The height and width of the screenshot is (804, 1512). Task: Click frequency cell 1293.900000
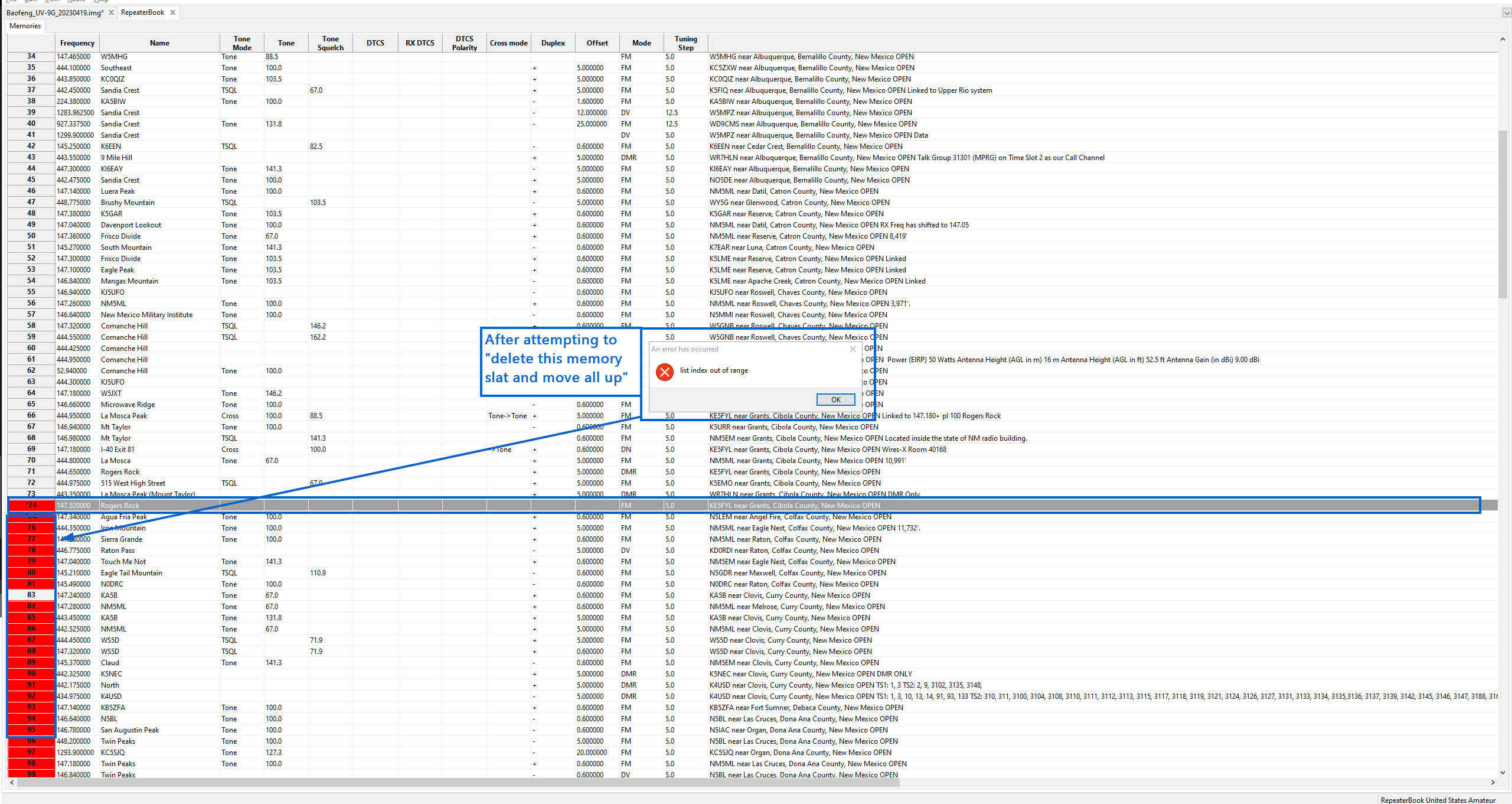pos(77,753)
